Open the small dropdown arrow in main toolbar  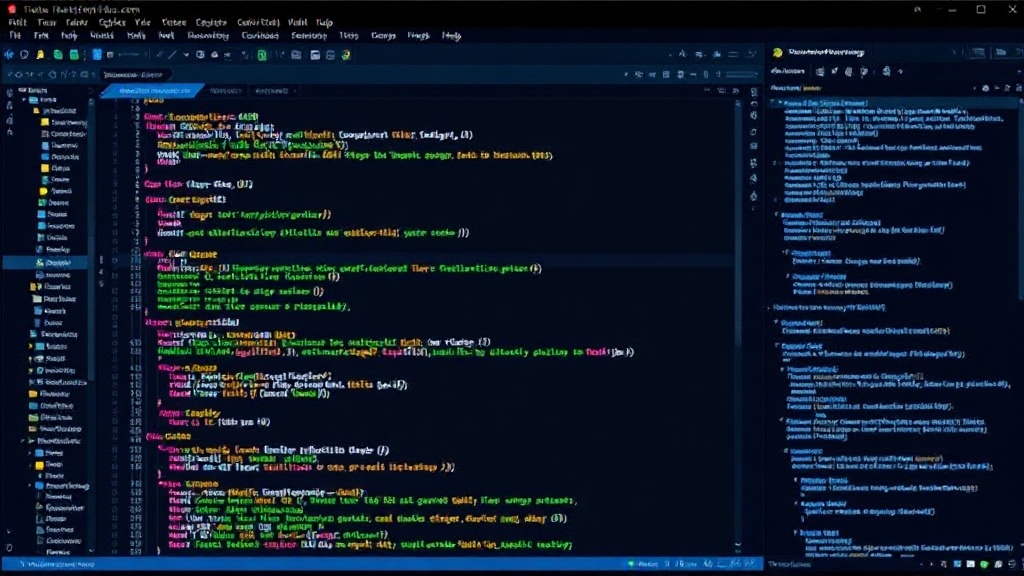pos(186,56)
